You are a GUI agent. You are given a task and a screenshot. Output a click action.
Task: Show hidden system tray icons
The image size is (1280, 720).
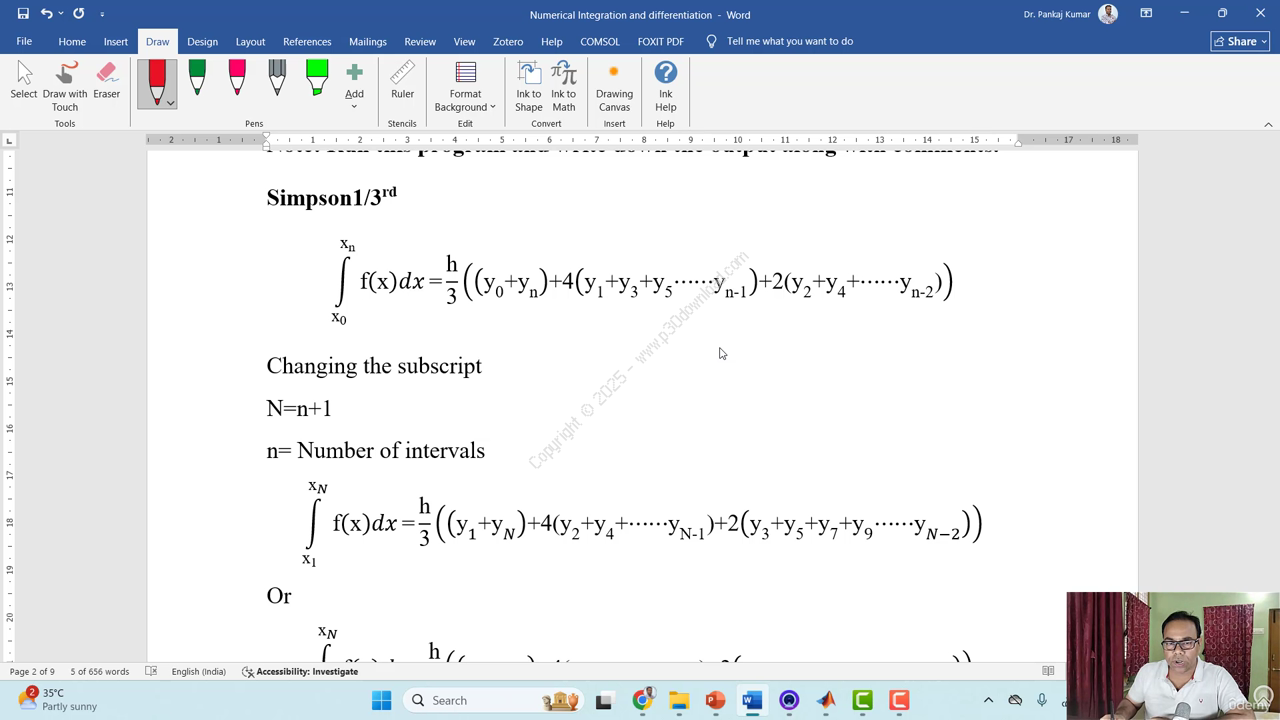[988, 700]
